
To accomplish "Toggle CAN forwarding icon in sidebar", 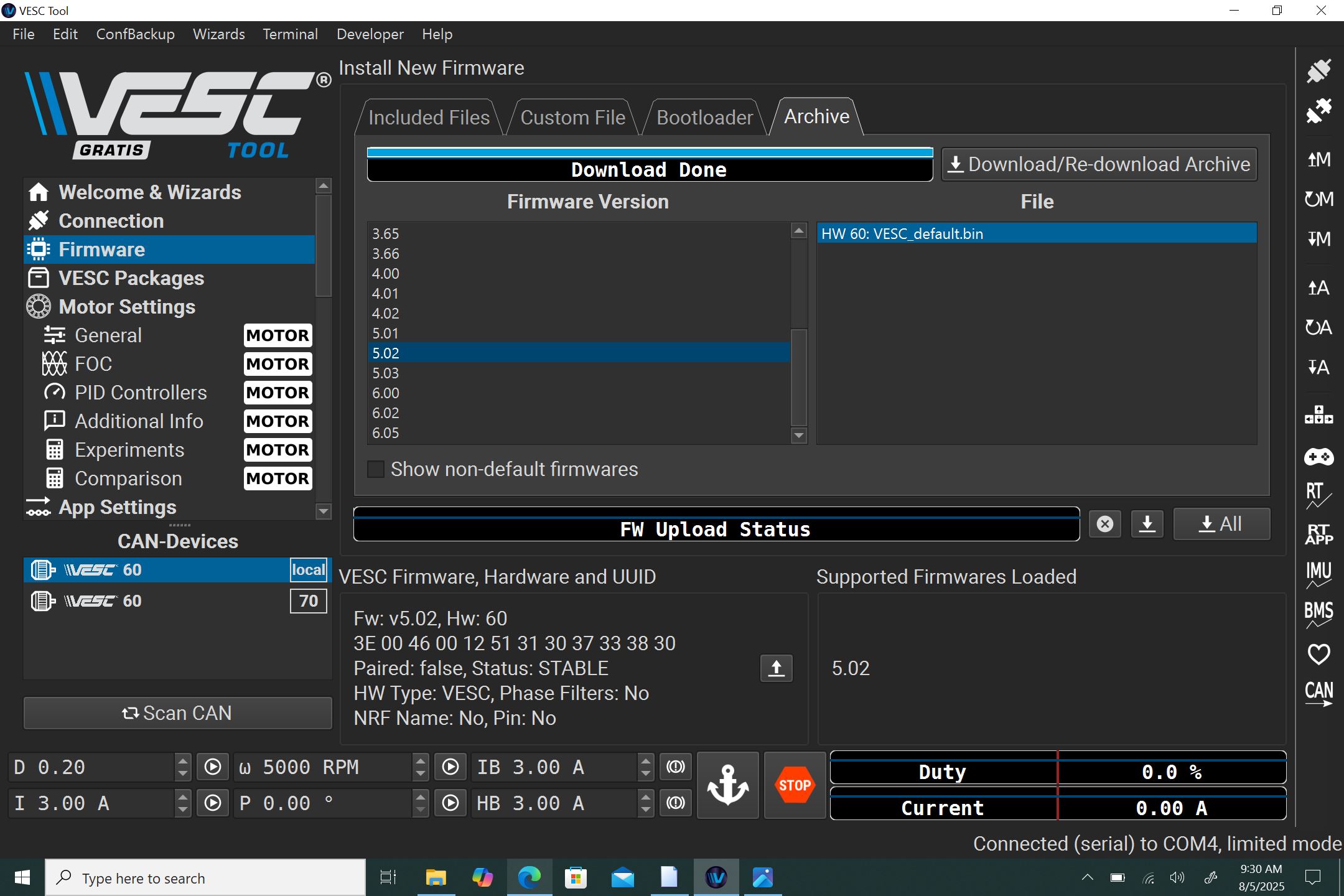I will point(1318,693).
